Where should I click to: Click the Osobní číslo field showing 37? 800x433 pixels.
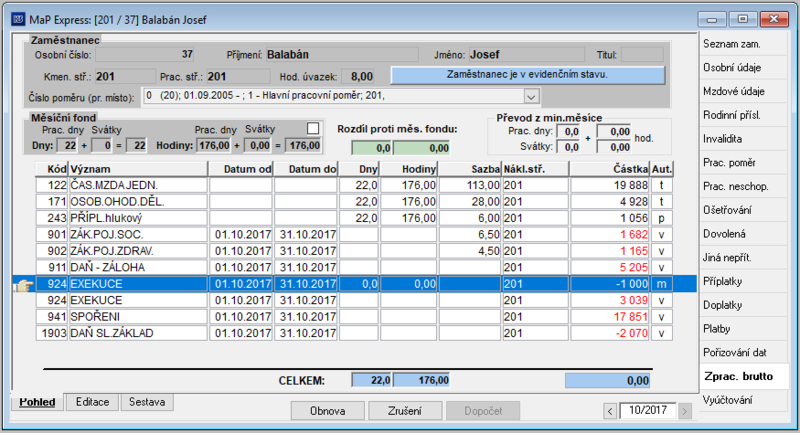pos(145,55)
